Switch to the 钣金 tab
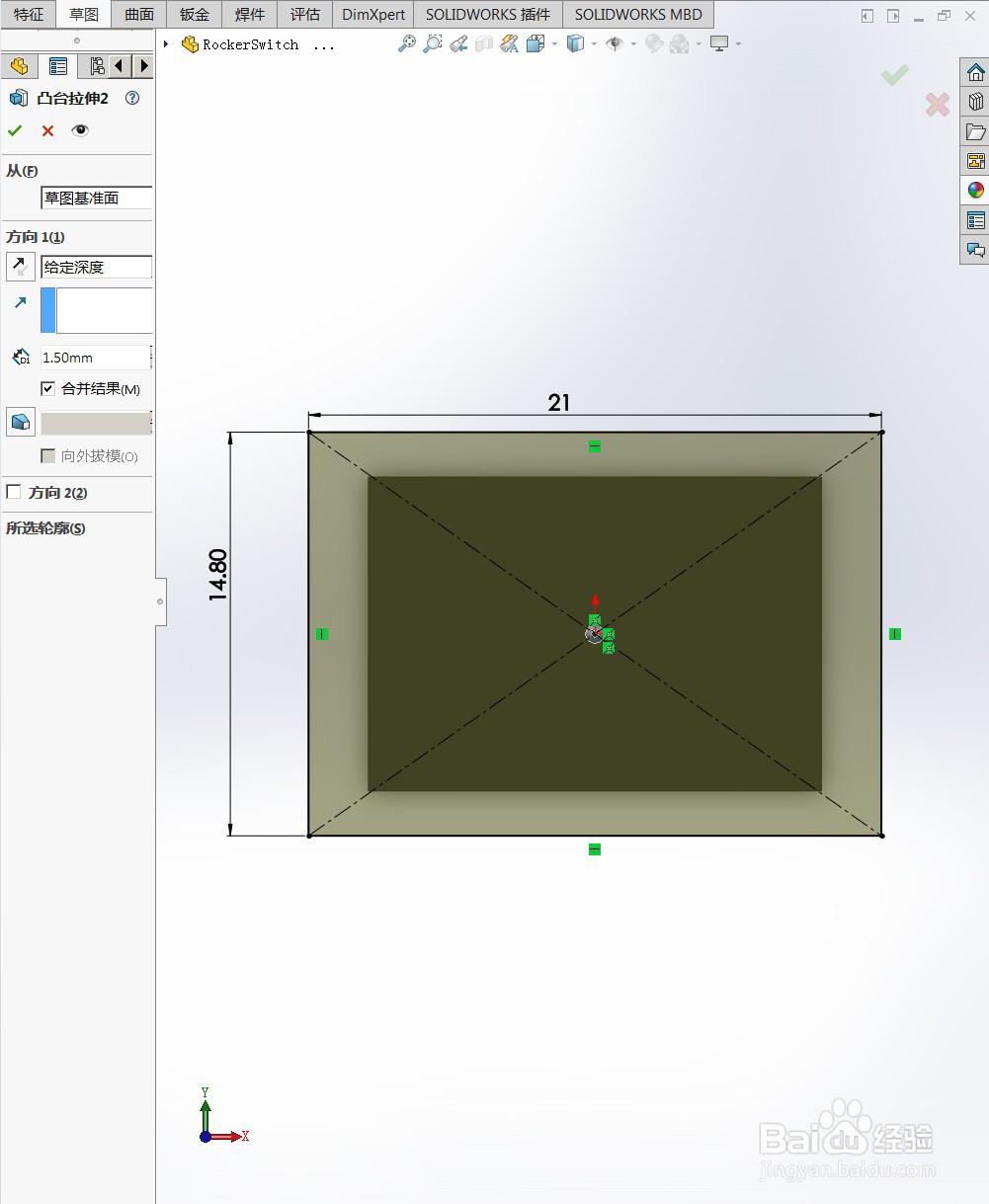 click(x=195, y=14)
